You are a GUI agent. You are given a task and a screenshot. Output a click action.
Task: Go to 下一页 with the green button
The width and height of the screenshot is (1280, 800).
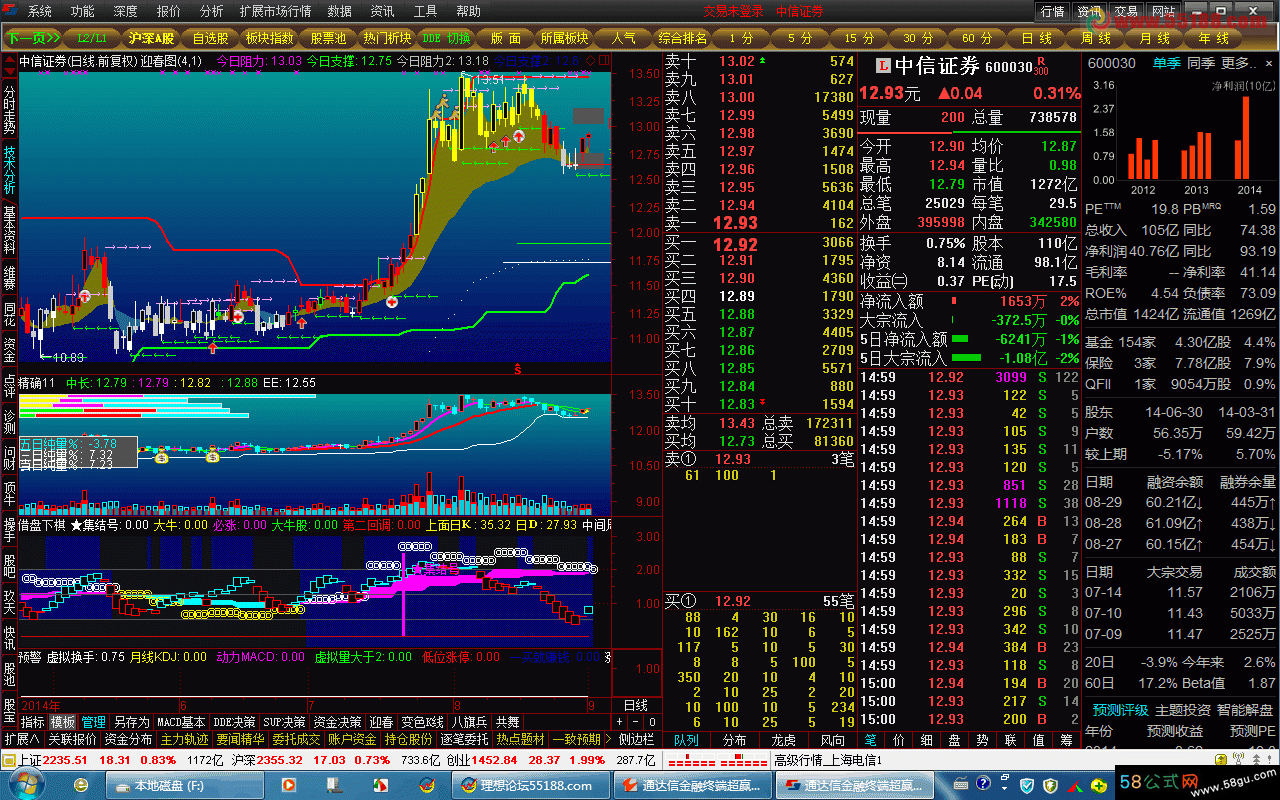(33, 38)
